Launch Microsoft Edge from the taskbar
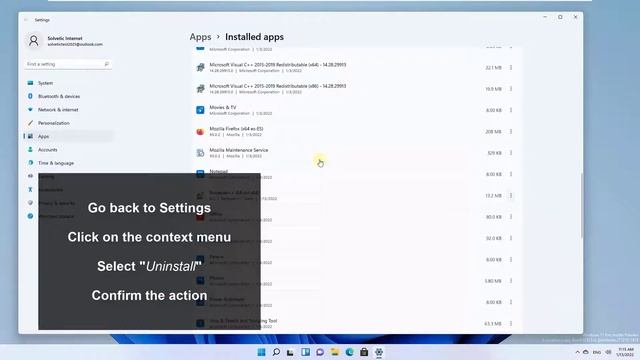640x360 pixels. 349,352
